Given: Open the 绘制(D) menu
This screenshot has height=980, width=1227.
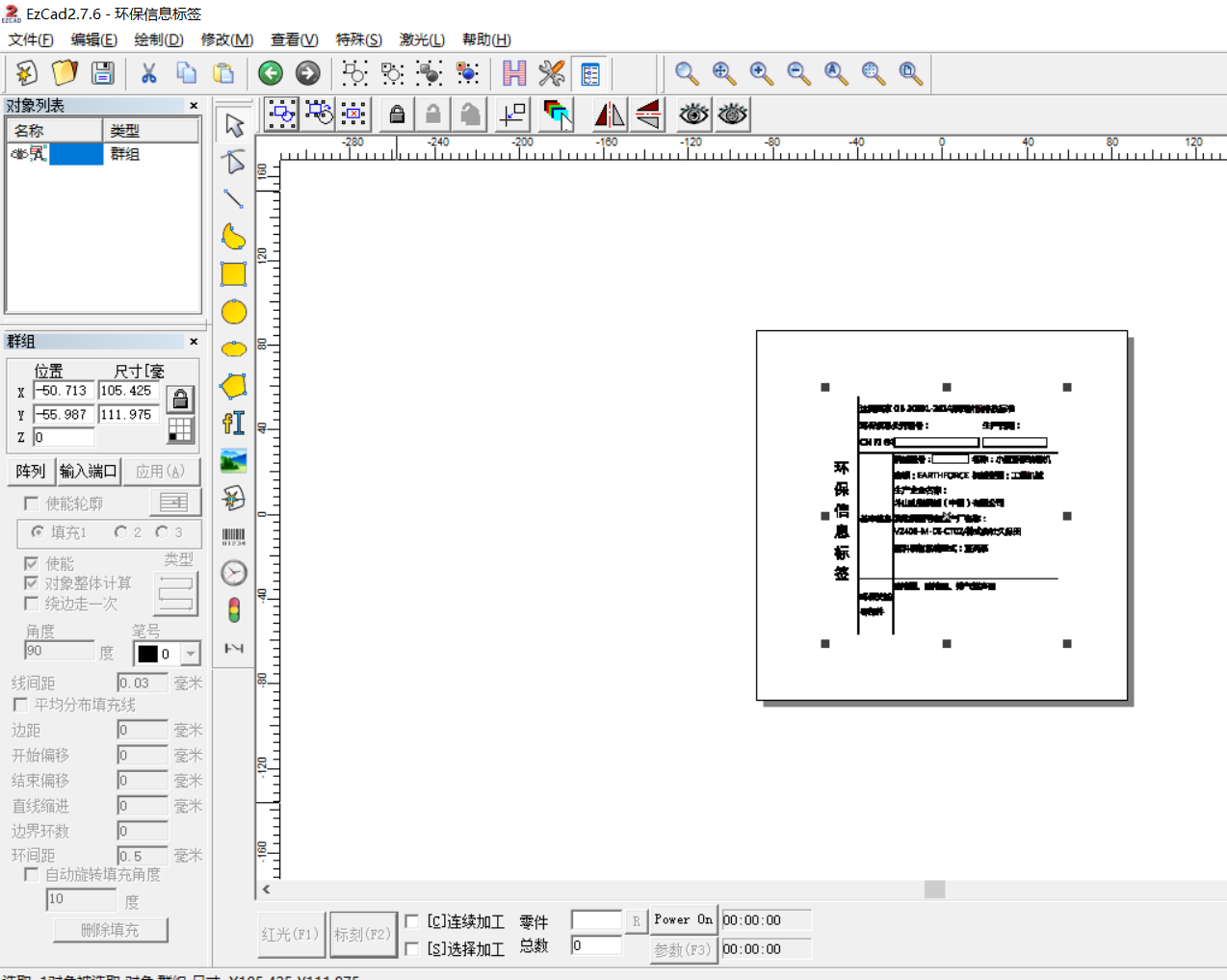Looking at the screenshot, I should (x=158, y=39).
